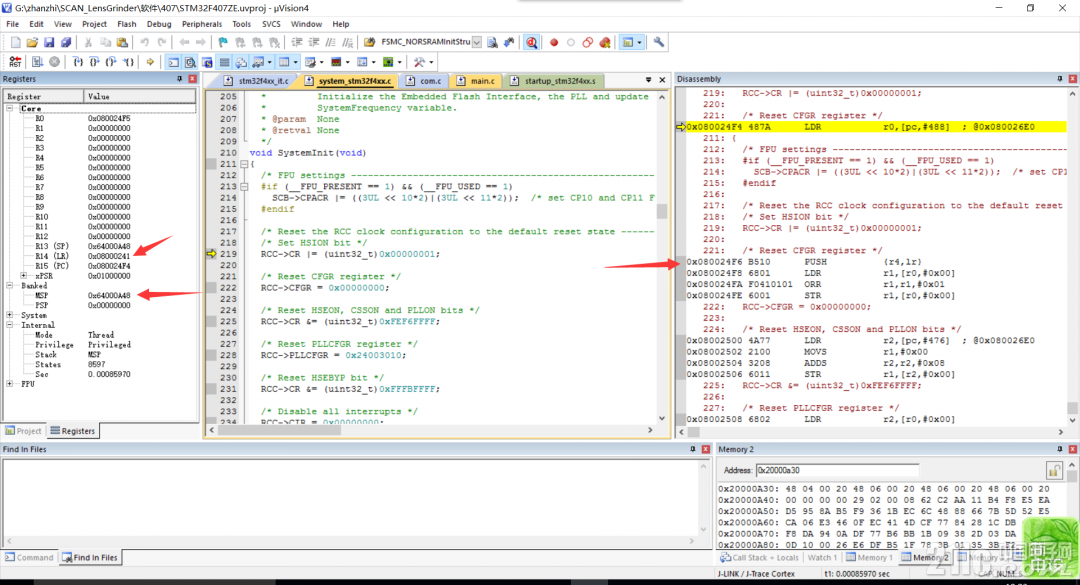Switch to the stm32f4xx_it.c tab
The width and height of the screenshot is (1080, 585).
coord(257,81)
